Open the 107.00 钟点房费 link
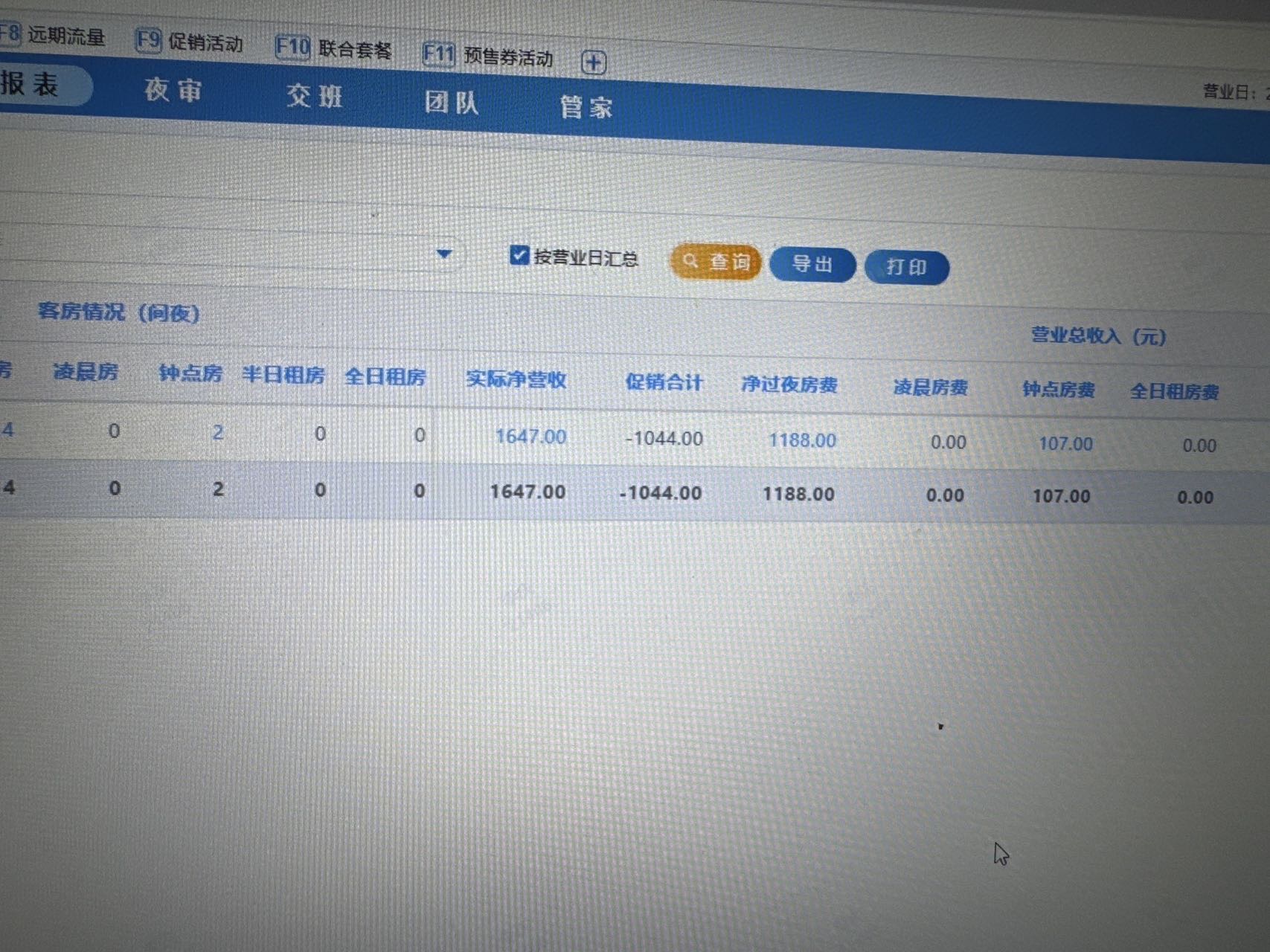 (x=1065, y=444)
